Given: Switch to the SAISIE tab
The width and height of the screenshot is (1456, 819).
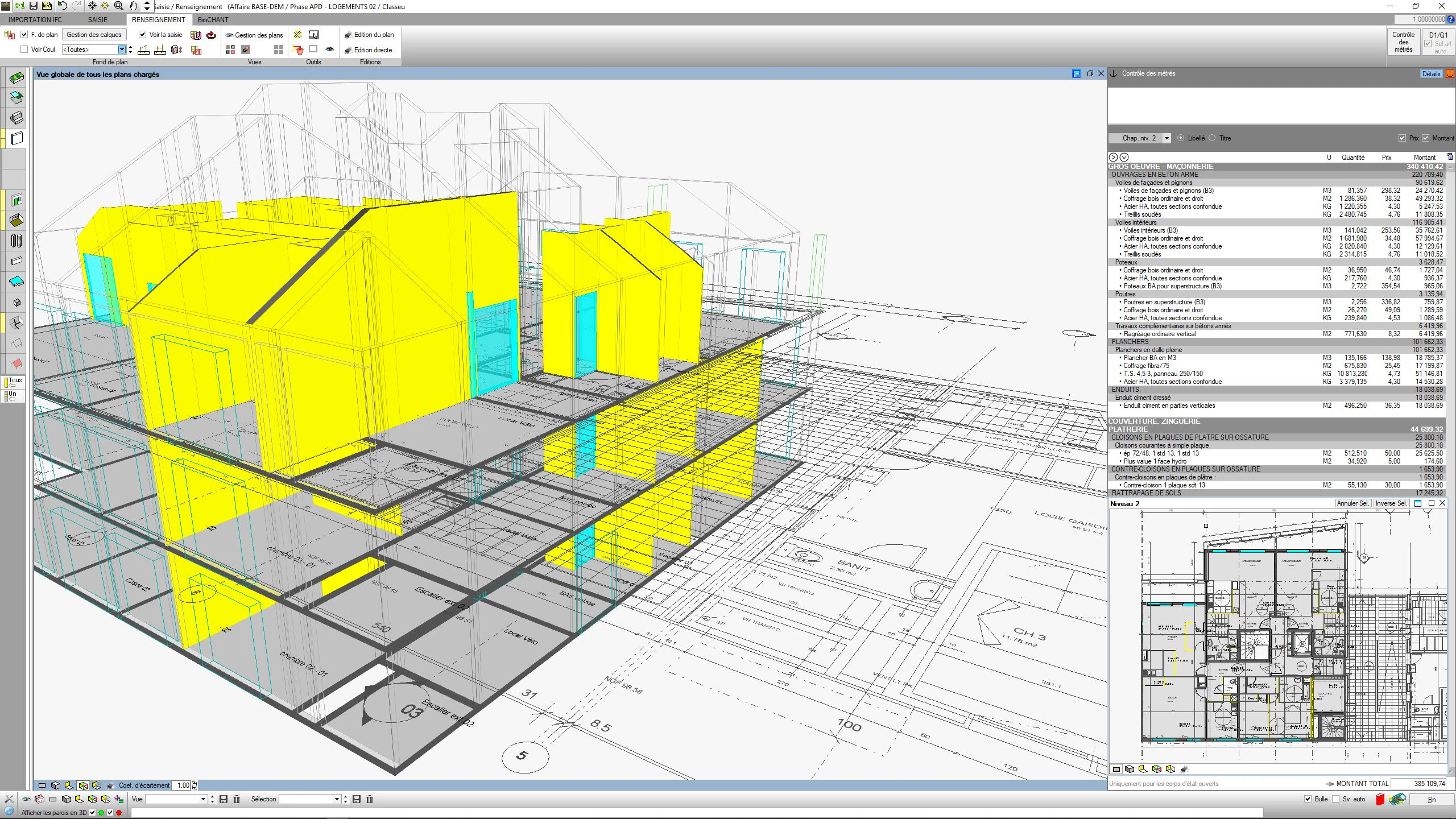Looking at the screenshot, I should tap(98, 20).
